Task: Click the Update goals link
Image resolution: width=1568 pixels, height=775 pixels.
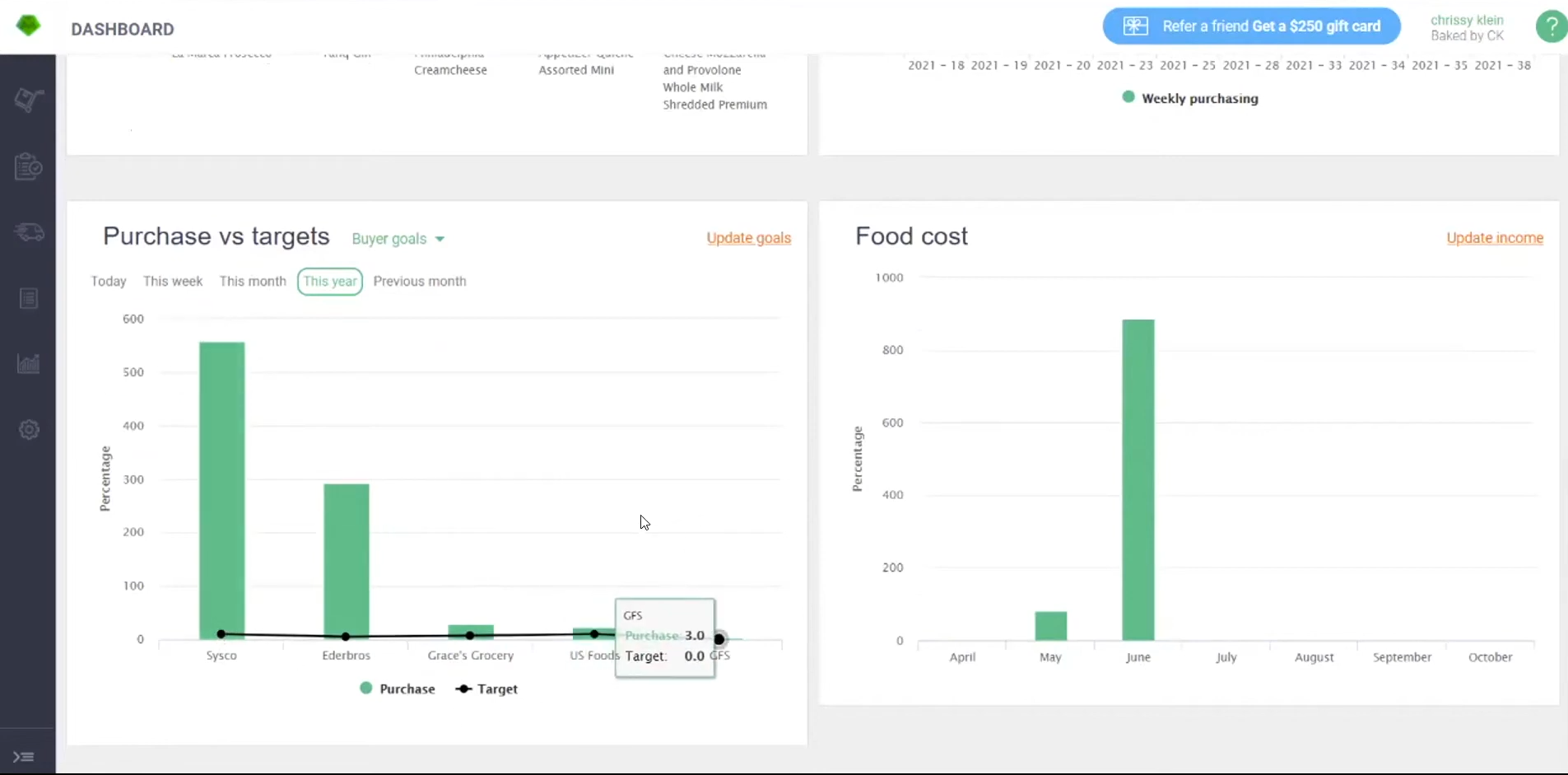Action: click(x=748, y=238)
